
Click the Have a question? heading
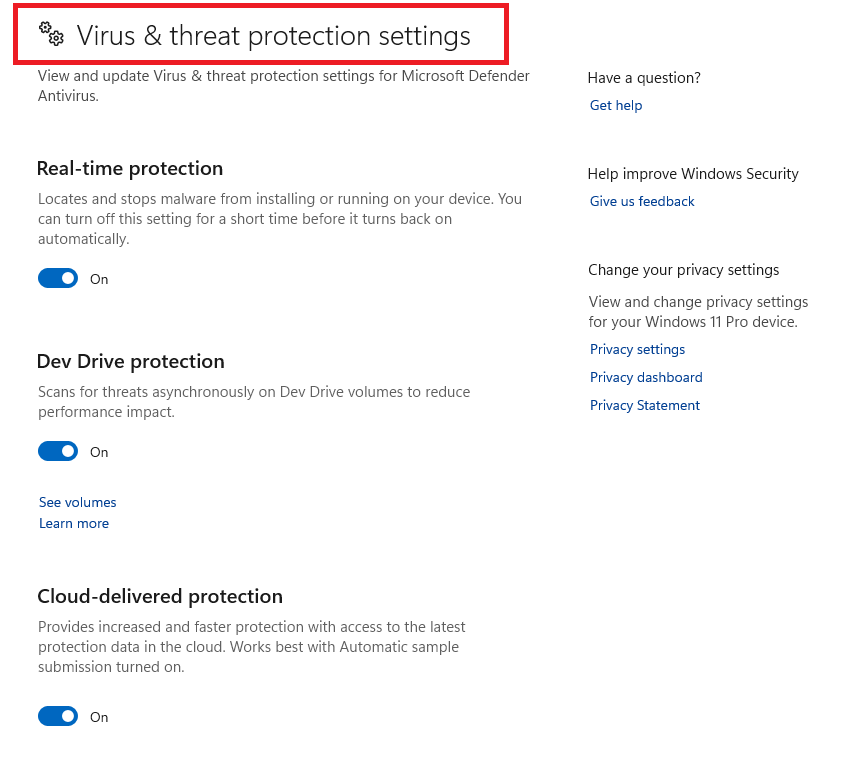(644, 78)
